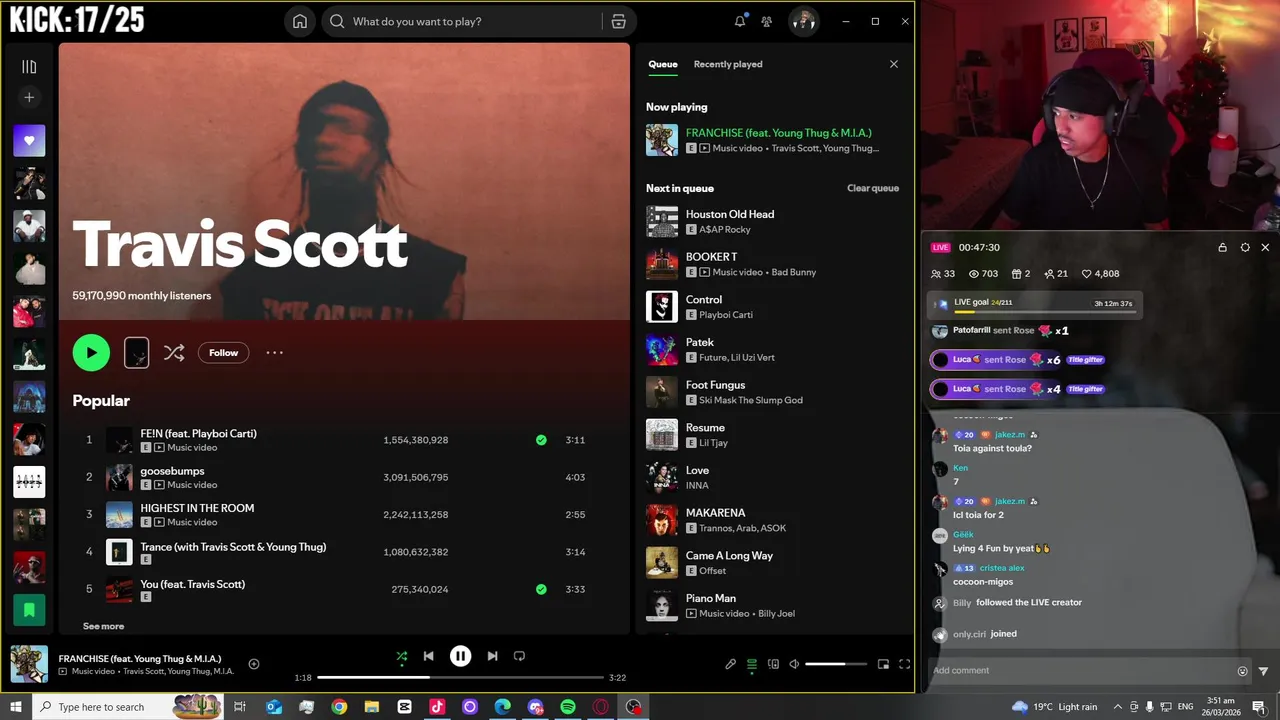The height and width of the screenshot is (720, 1280).
Task: Open now playing FRANCHISE title in queue
Action: (778, 132)
